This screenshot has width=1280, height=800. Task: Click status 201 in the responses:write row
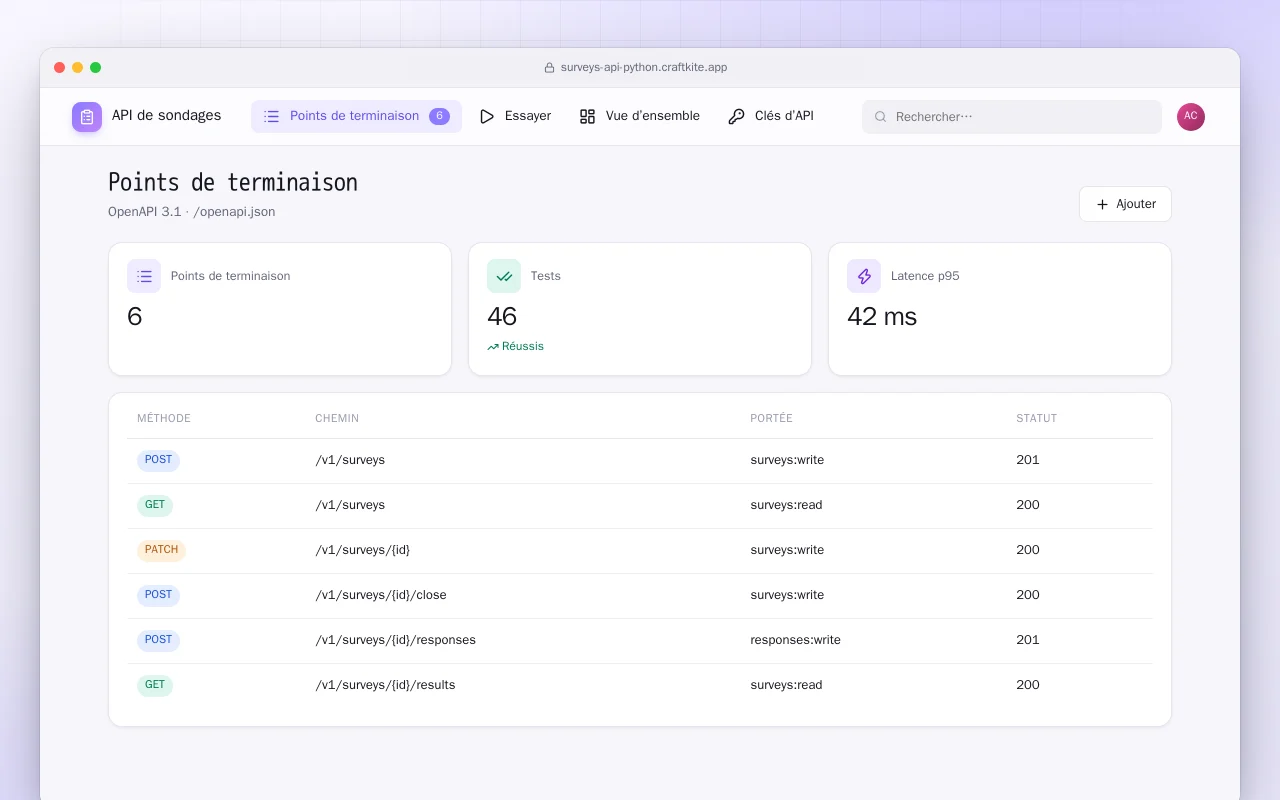point(1028,640)
